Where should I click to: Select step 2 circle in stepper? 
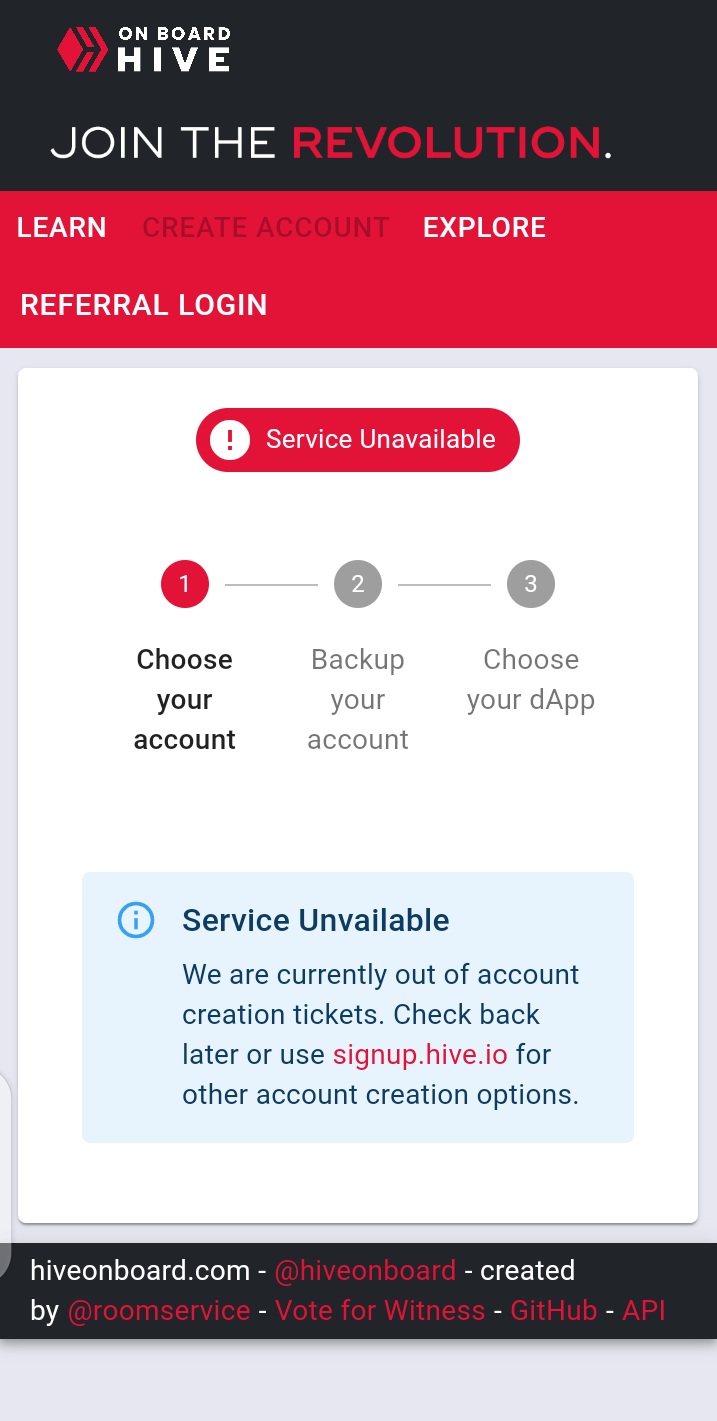358,584
